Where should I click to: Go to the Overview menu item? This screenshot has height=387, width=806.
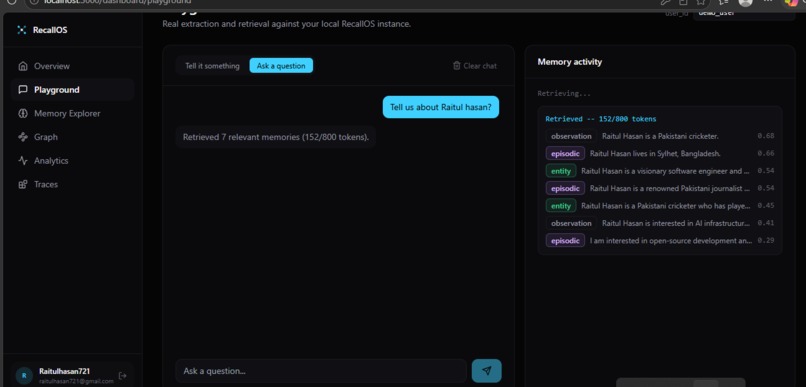pos(72,66)
